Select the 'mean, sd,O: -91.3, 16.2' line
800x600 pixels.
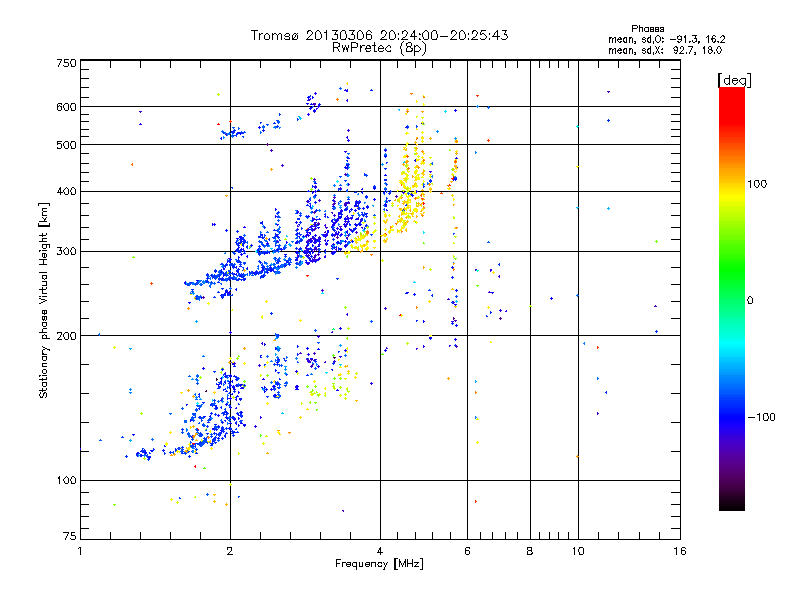(x=666, y=39)
